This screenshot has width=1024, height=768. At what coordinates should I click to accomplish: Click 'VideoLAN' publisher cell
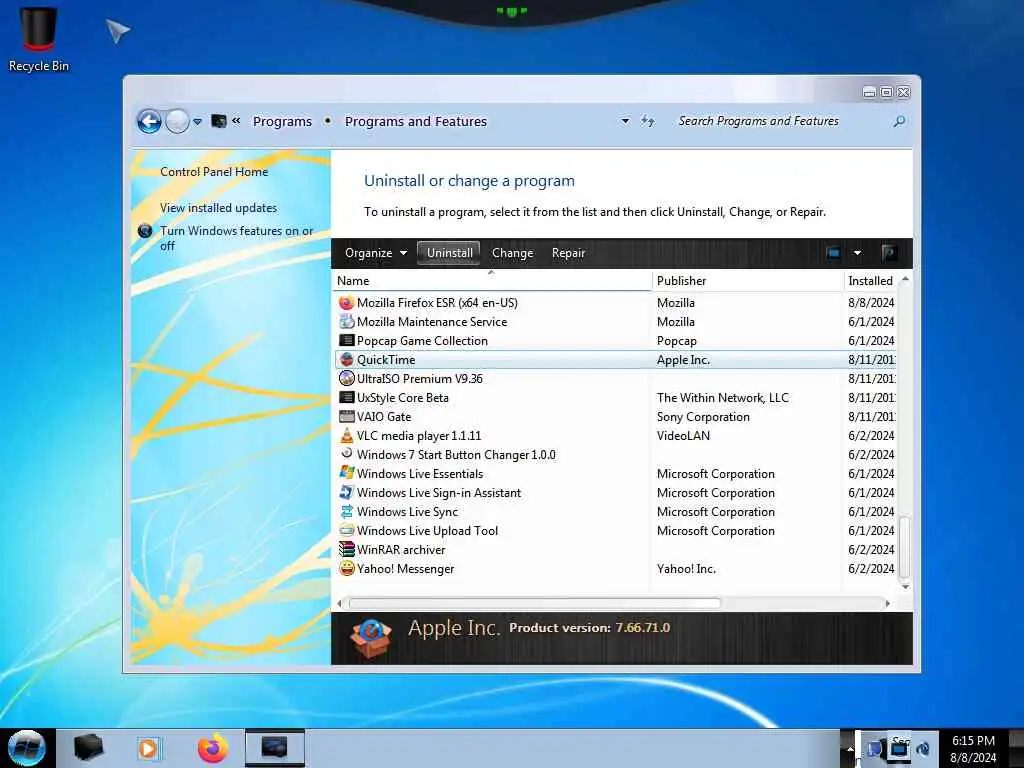tap(683, 436)
